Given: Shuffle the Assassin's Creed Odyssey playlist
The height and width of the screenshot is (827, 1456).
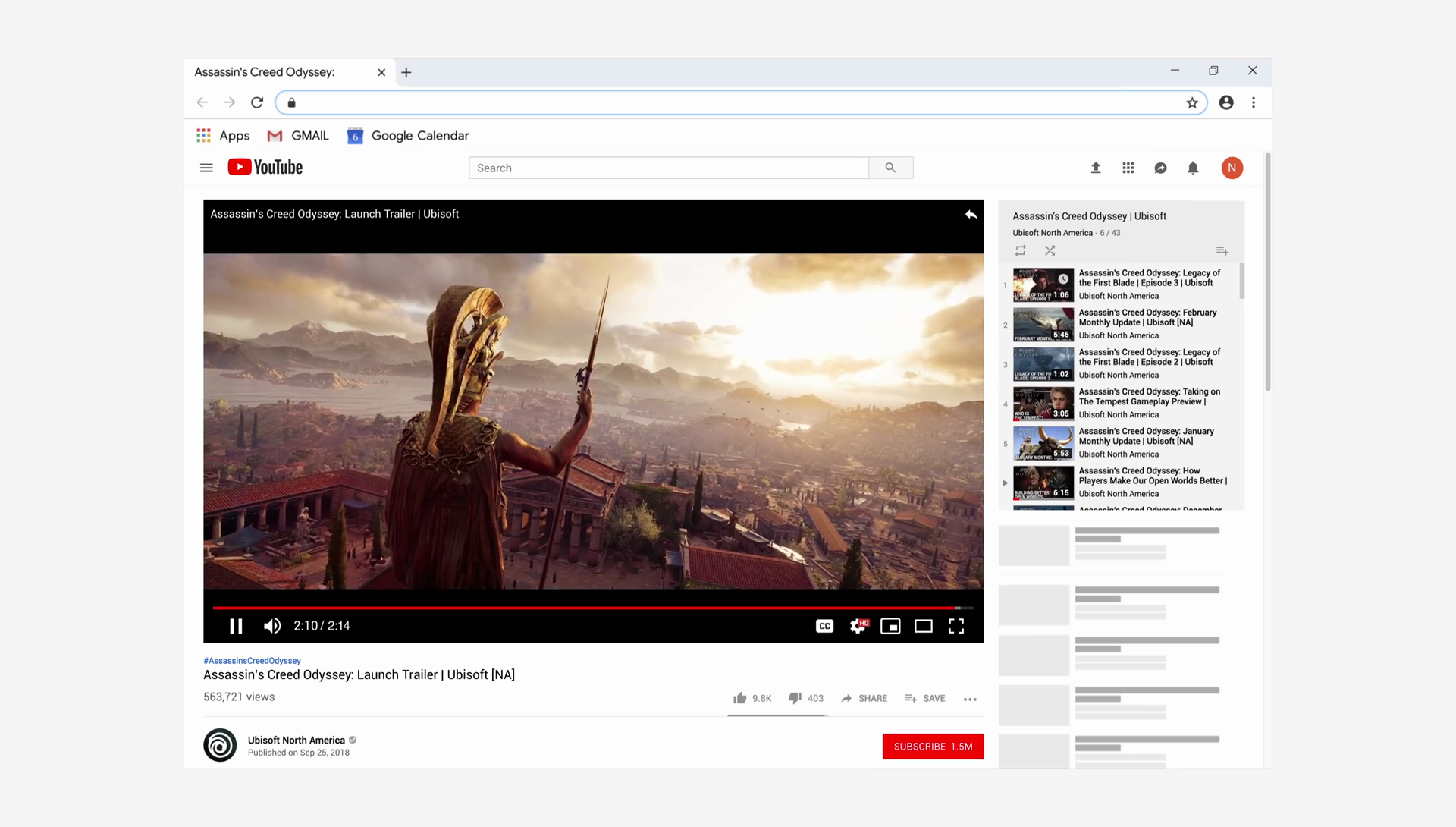Looking at the screenshot, I should (x=1050, y=250).
